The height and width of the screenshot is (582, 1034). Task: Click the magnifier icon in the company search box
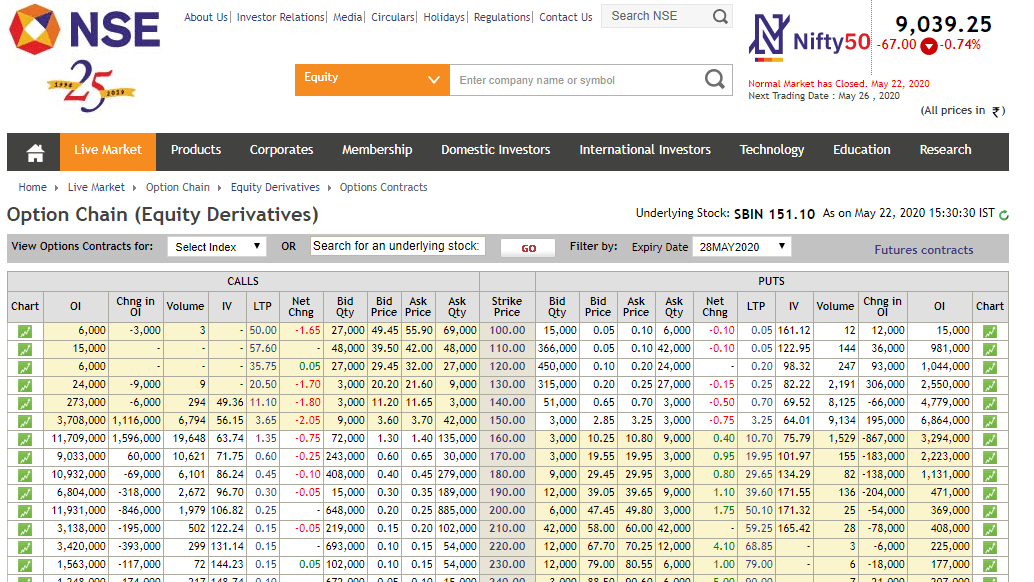coord(714,79)
